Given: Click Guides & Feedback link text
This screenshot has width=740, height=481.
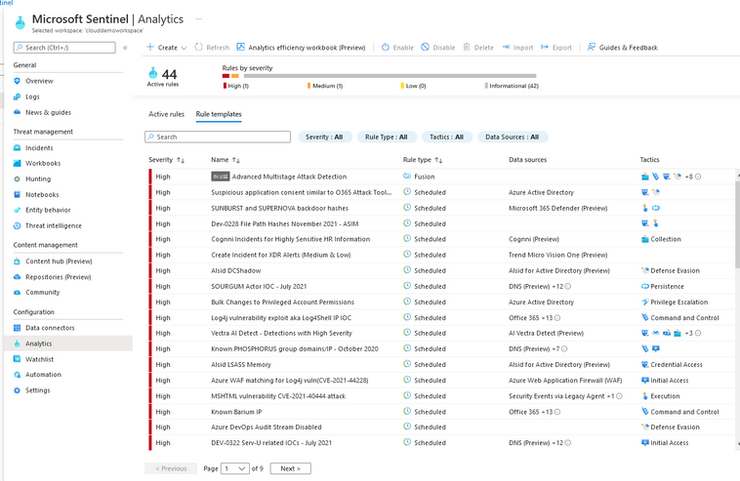Looking at the screenshot, I should (628, 47).
